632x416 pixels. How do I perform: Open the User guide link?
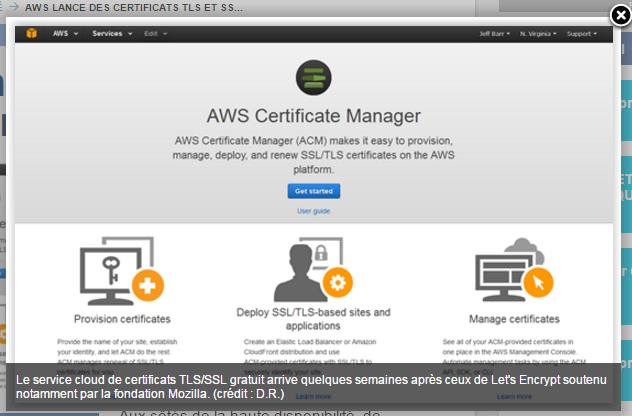[314, 211]
